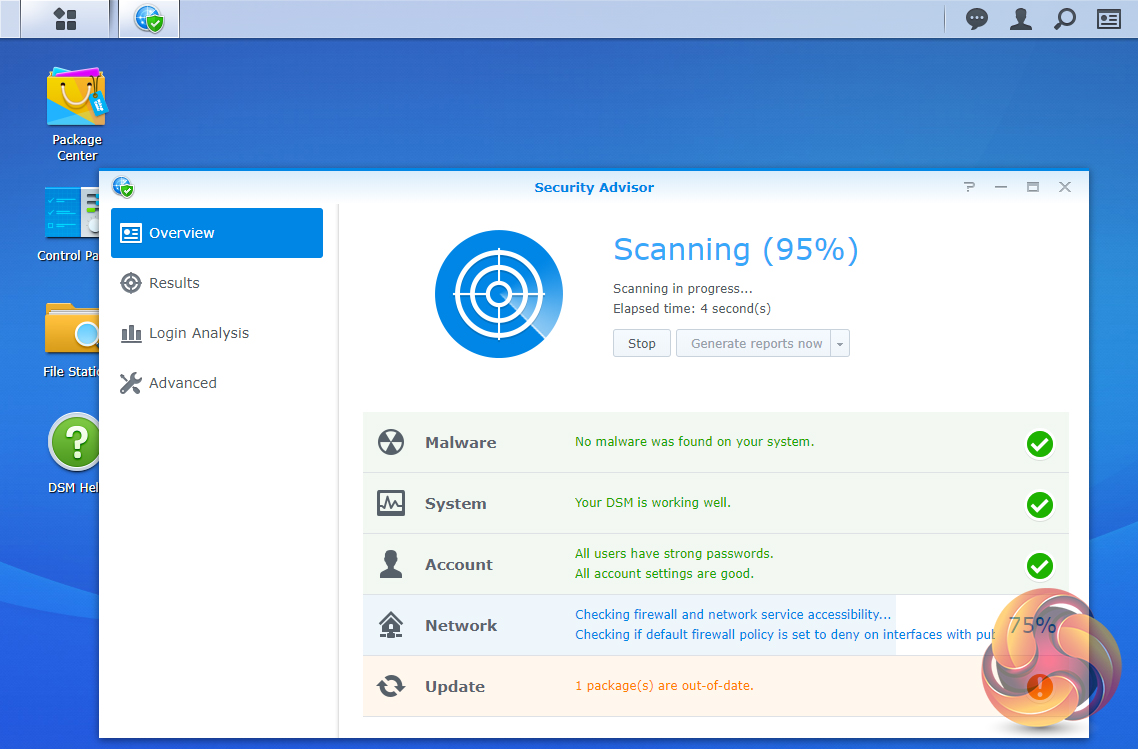Expand the Generate reports dropdown arrow
Screen dimensions: 1139x750
840,343
